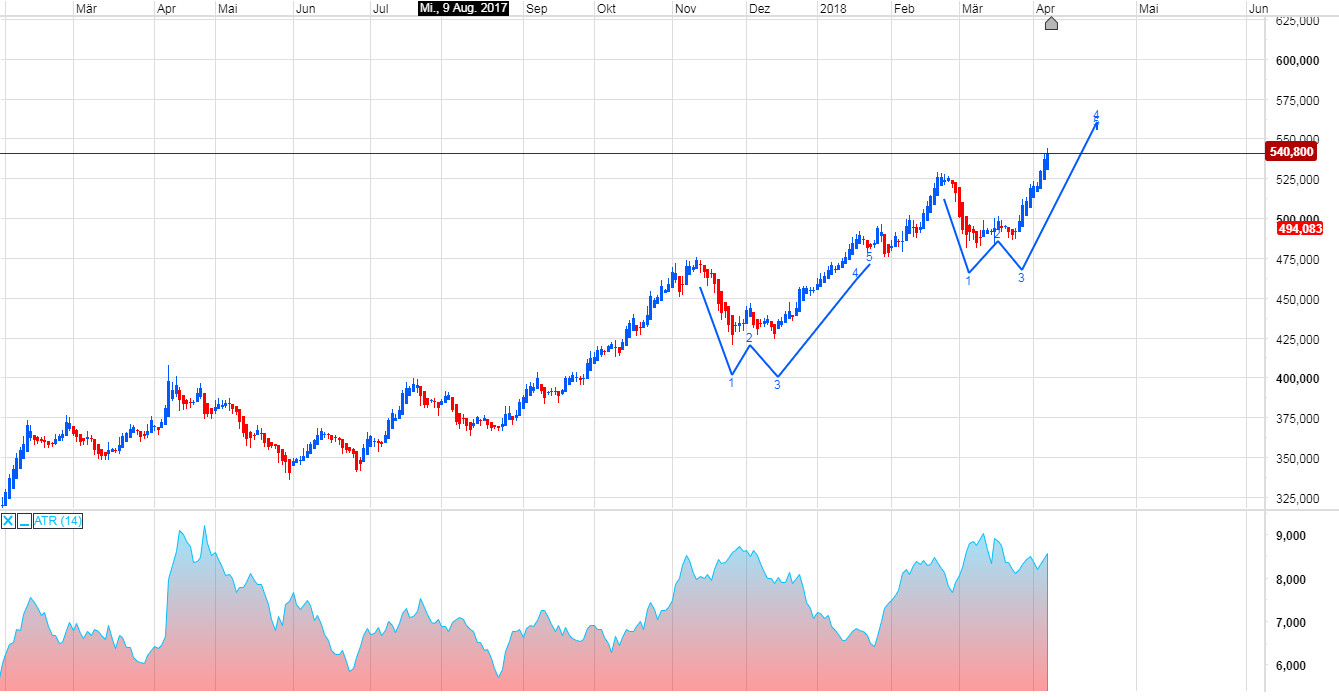Click the wave '2' annotation on the candles

click(x=747, y=338)
